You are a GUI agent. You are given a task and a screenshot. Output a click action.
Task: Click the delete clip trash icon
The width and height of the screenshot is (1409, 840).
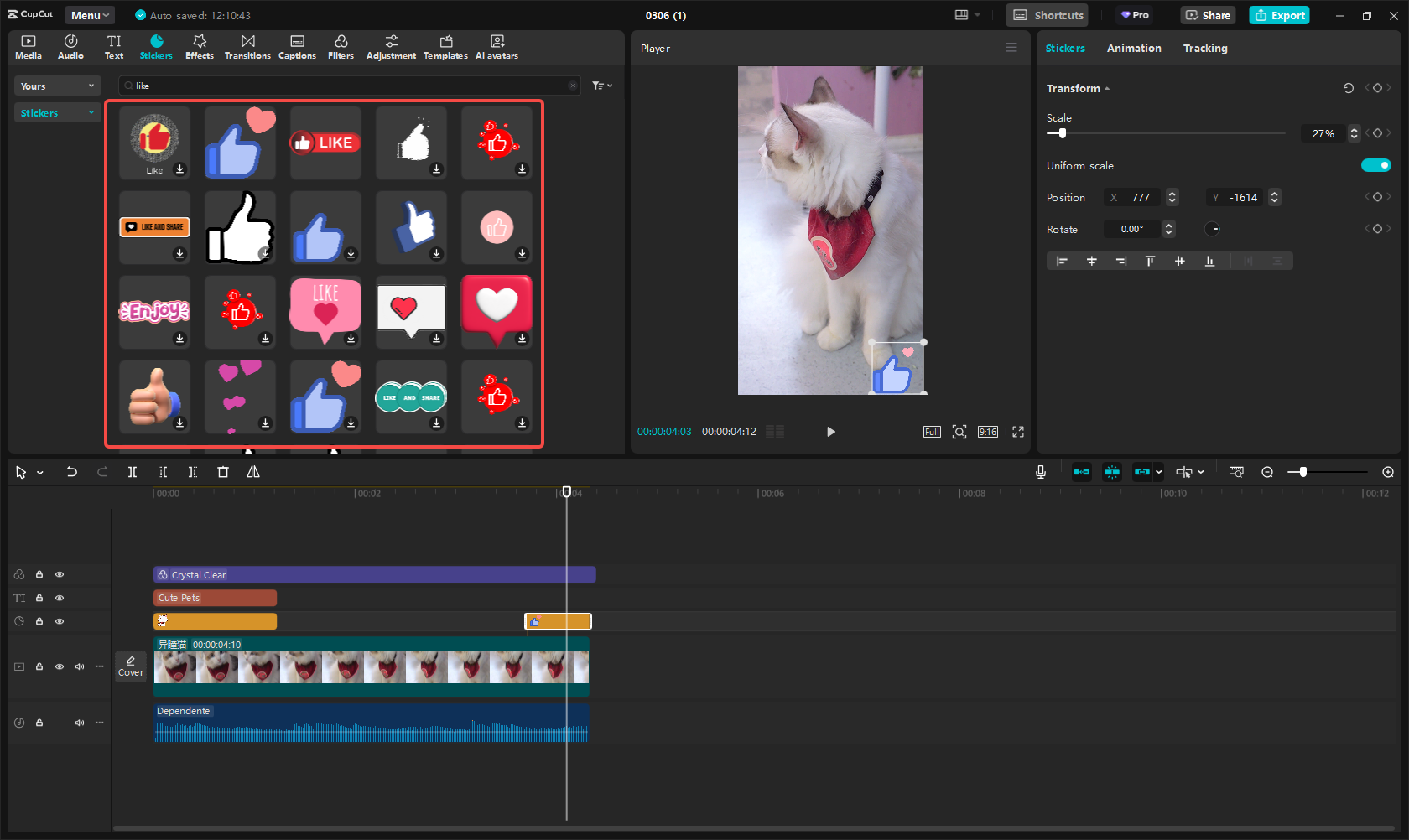[223, 472]
